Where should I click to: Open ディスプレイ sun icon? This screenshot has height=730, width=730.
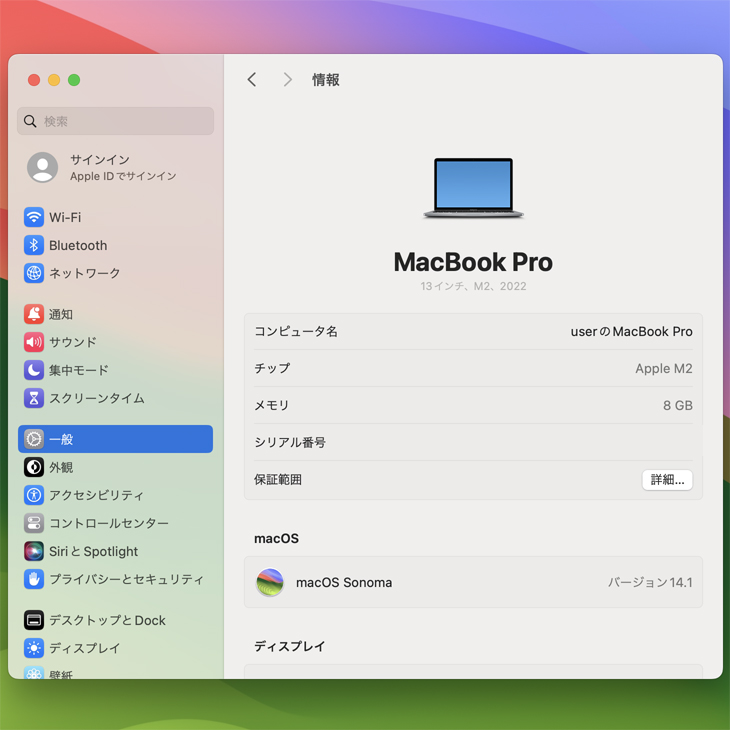(34, 648)
